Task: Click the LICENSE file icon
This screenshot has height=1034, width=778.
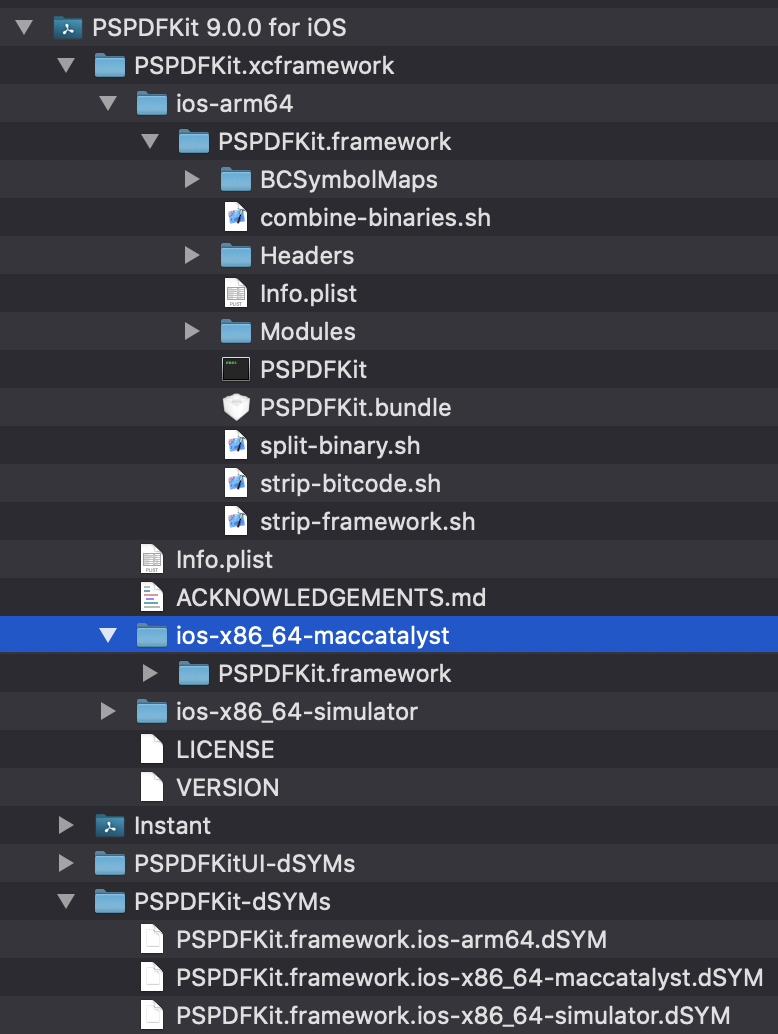Action: 152,749
